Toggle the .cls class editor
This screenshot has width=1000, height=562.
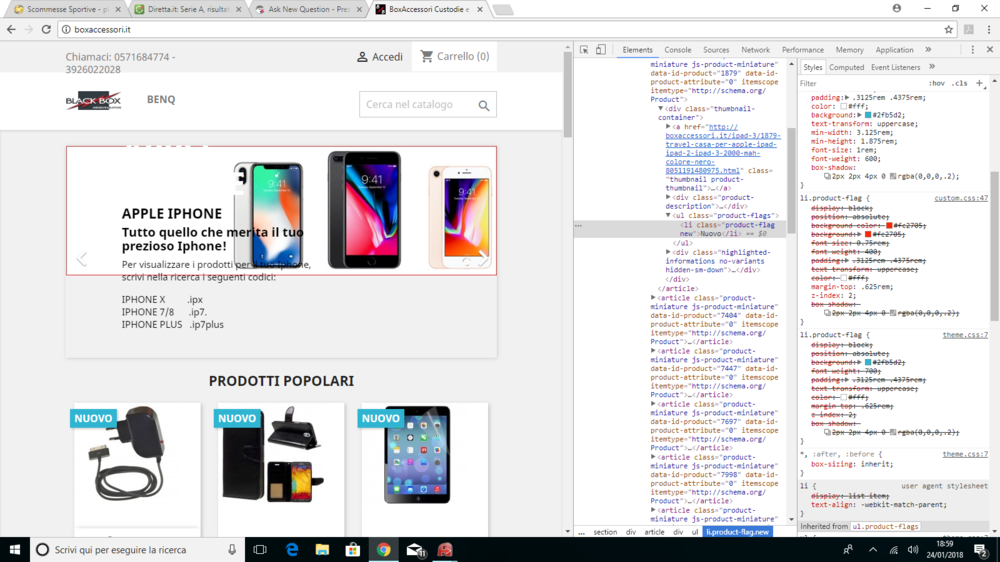[959, 84]
